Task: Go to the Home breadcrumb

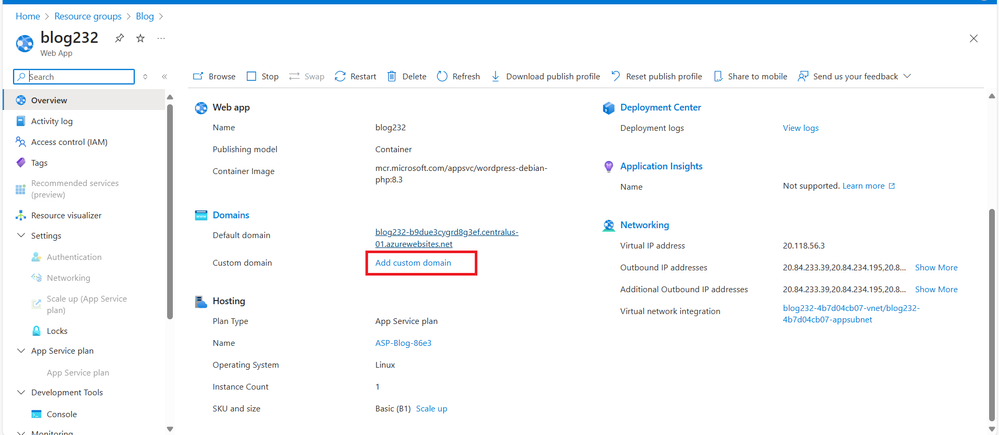Action: point(27,17)
